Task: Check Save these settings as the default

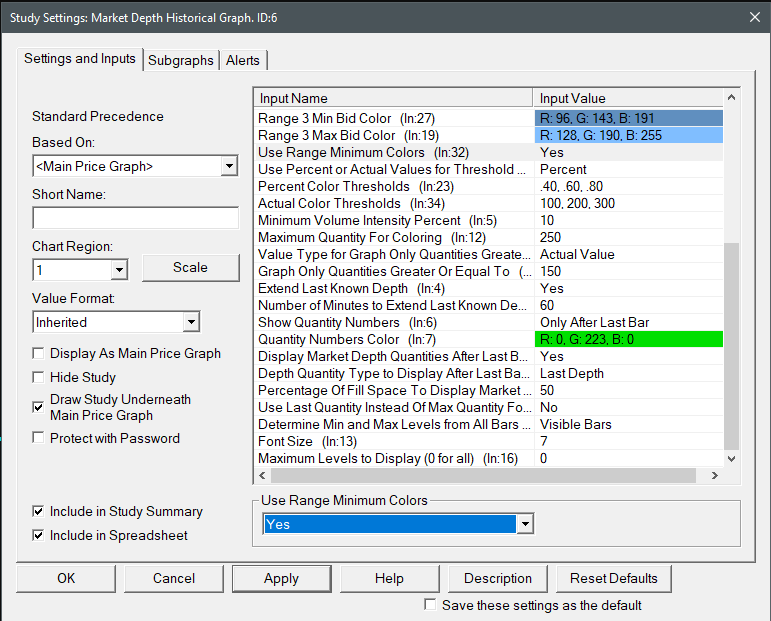Action: [x=430, y=605]
